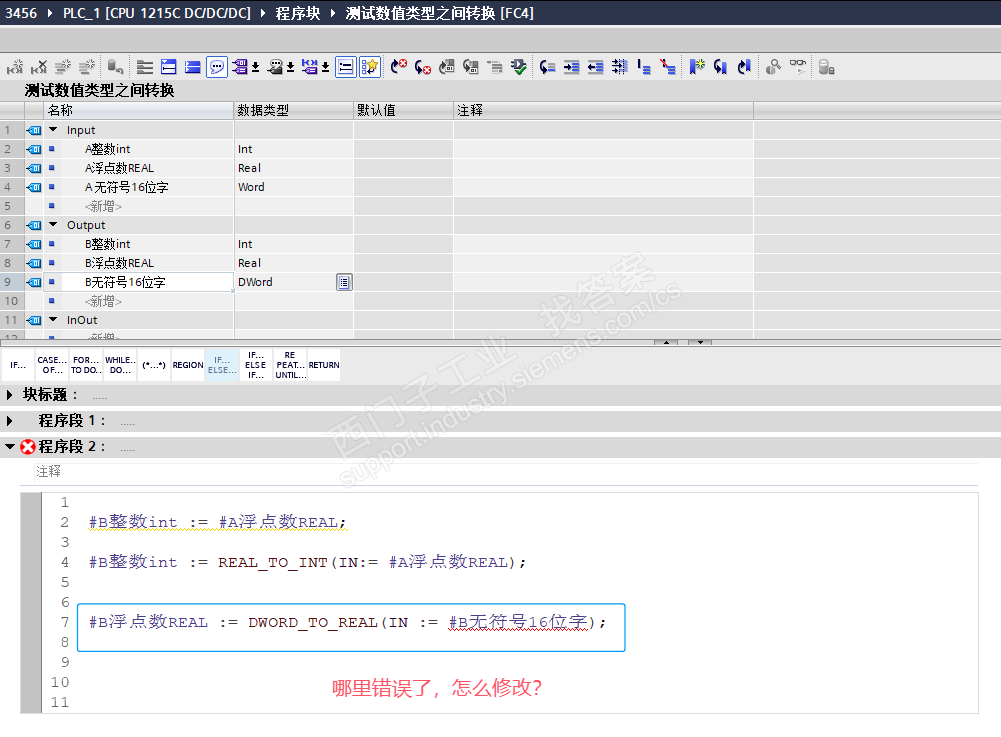This screenshot has height=737, width=1001.
Task: Insert CASE... OF... code template
Action: 52,365
